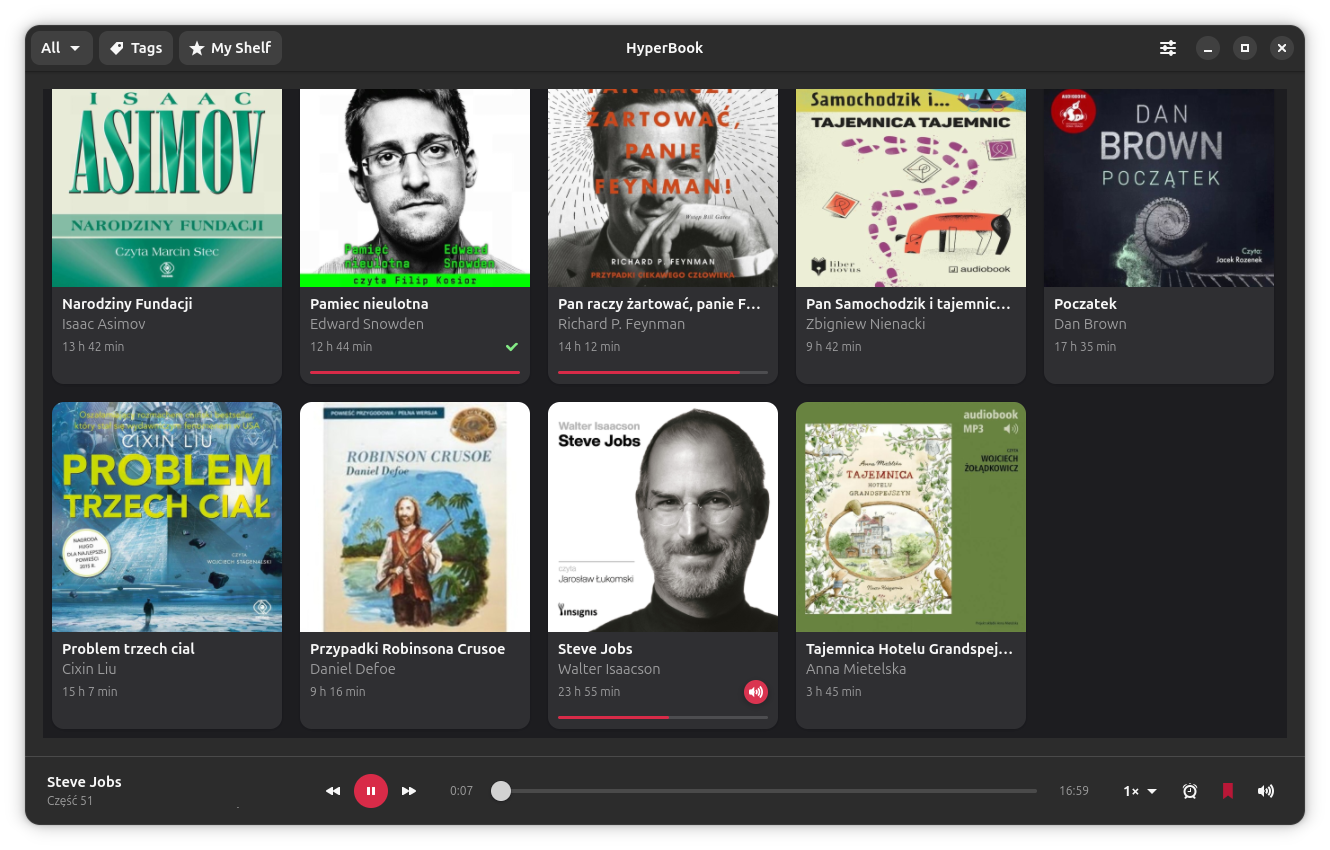Click the remaining time 16:59

[1074, 791]
